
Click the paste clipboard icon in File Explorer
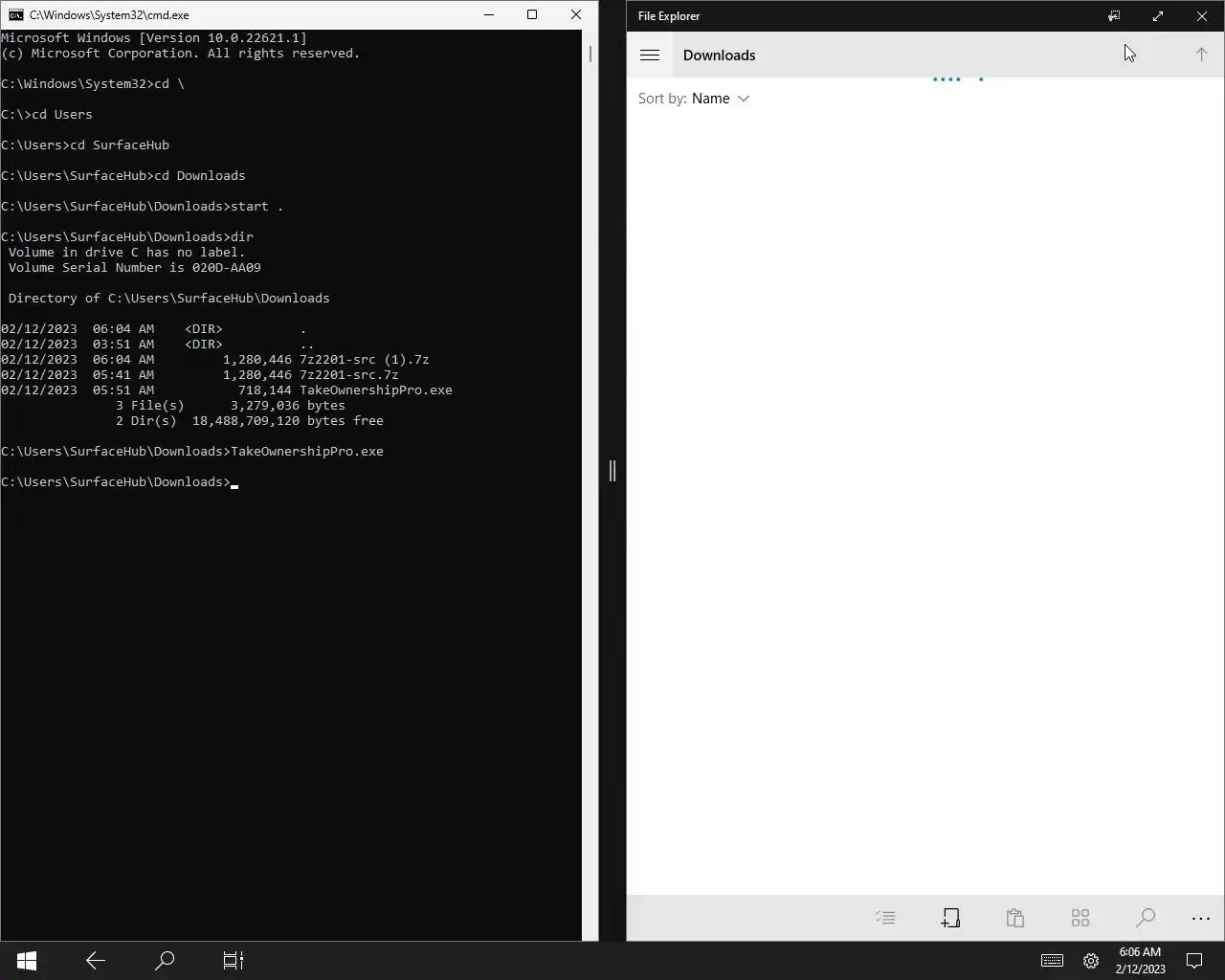coord(1015,918)
